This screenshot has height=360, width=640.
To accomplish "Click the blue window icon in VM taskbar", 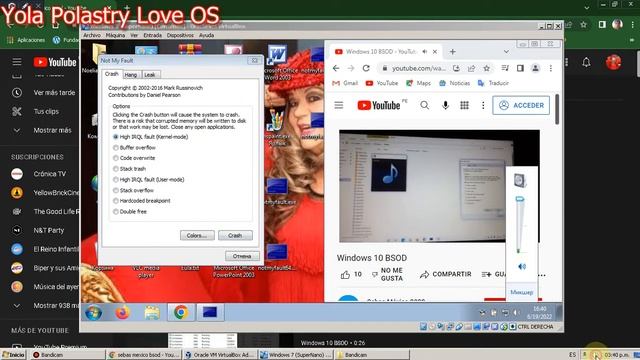I will click(x=210, y=313).
